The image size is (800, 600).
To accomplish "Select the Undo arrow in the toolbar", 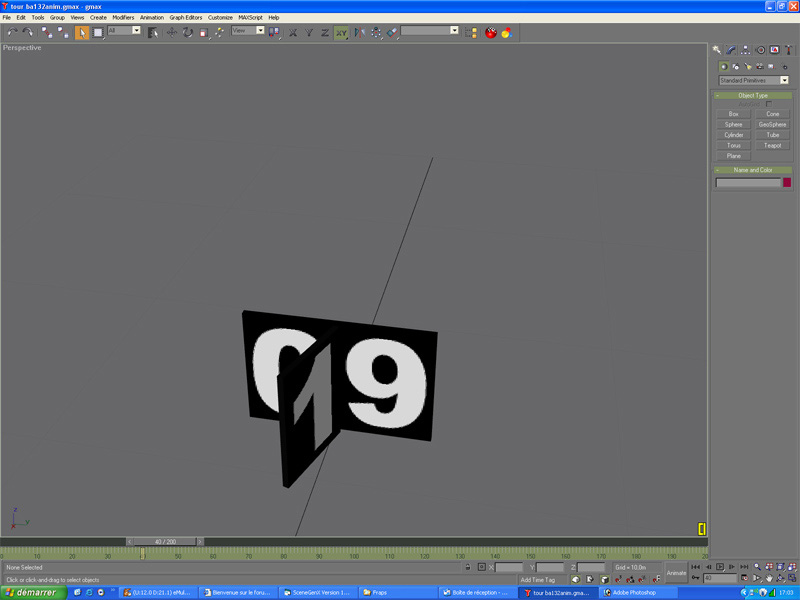I will 12,33.
